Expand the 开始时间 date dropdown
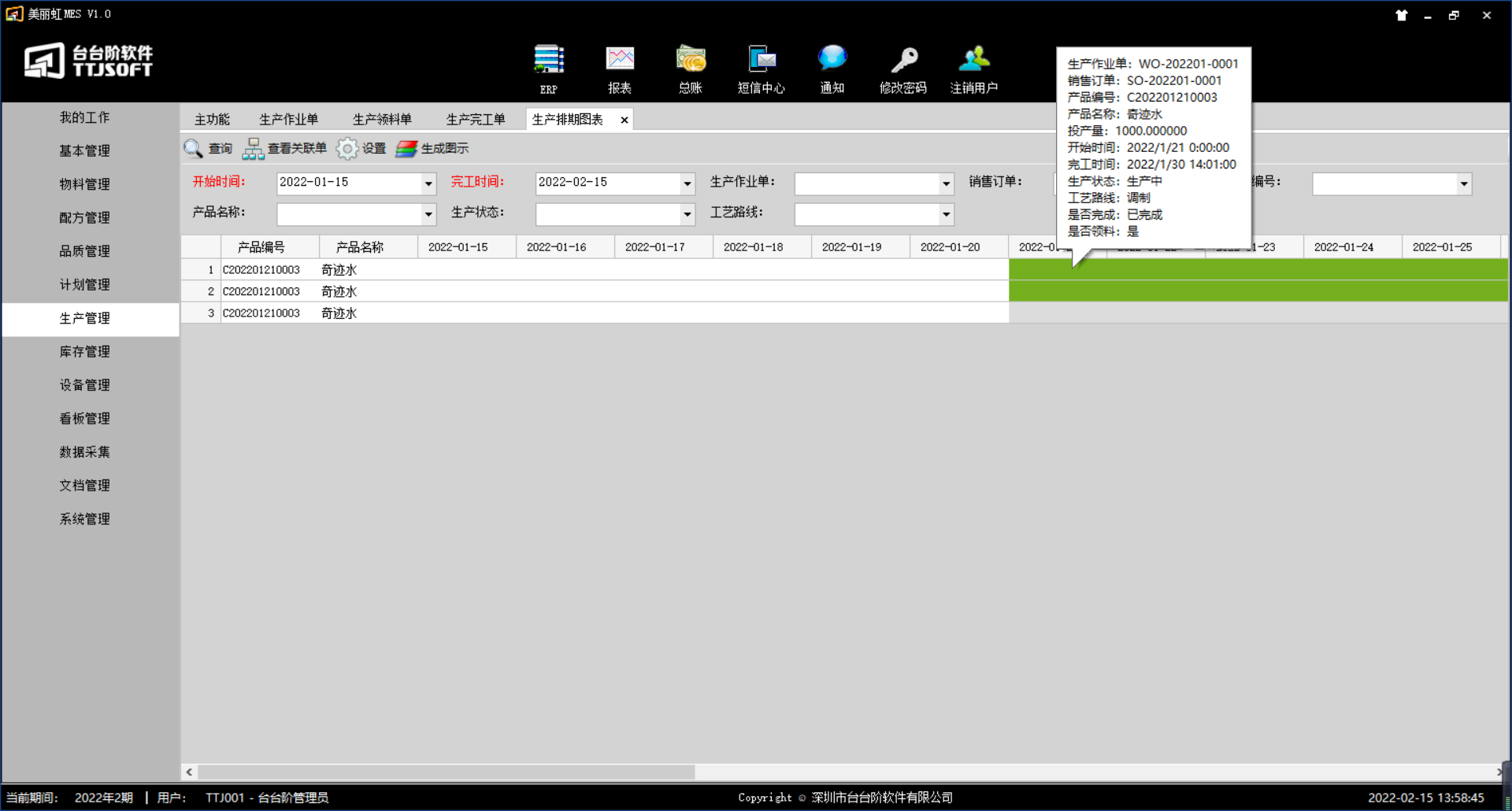Viewport: 1512px width, 811px height. [x=428, y=183]
